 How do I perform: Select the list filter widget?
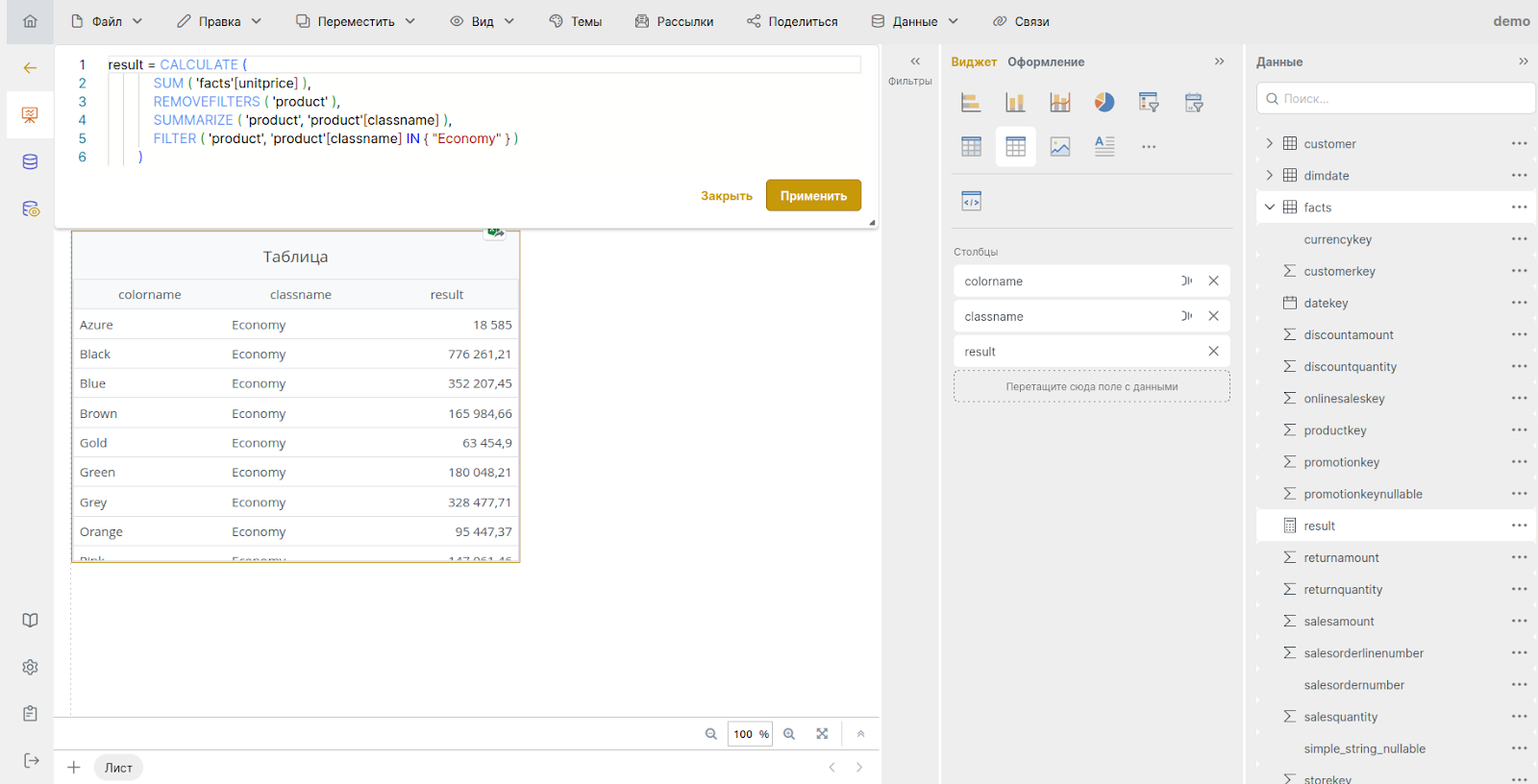[1149, 102]
